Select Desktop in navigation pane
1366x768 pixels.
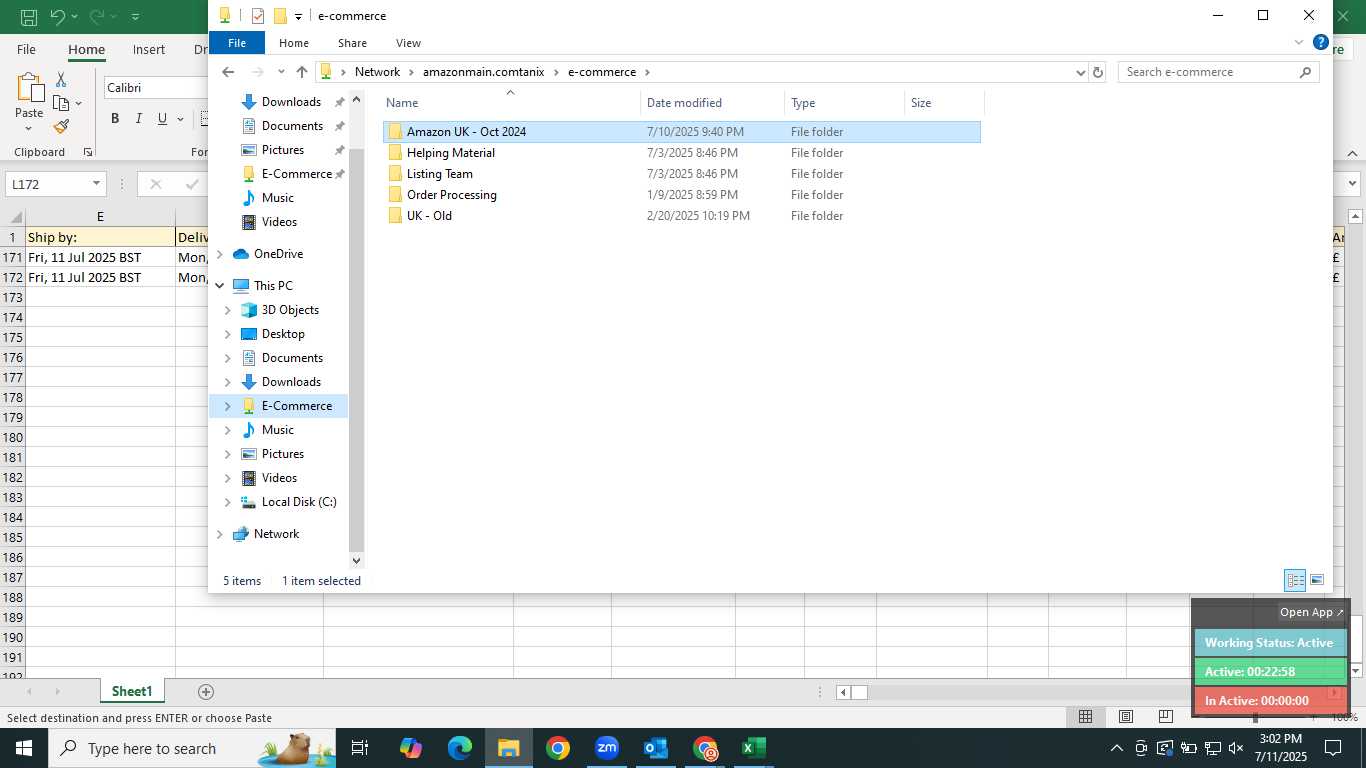pos(283,334)
